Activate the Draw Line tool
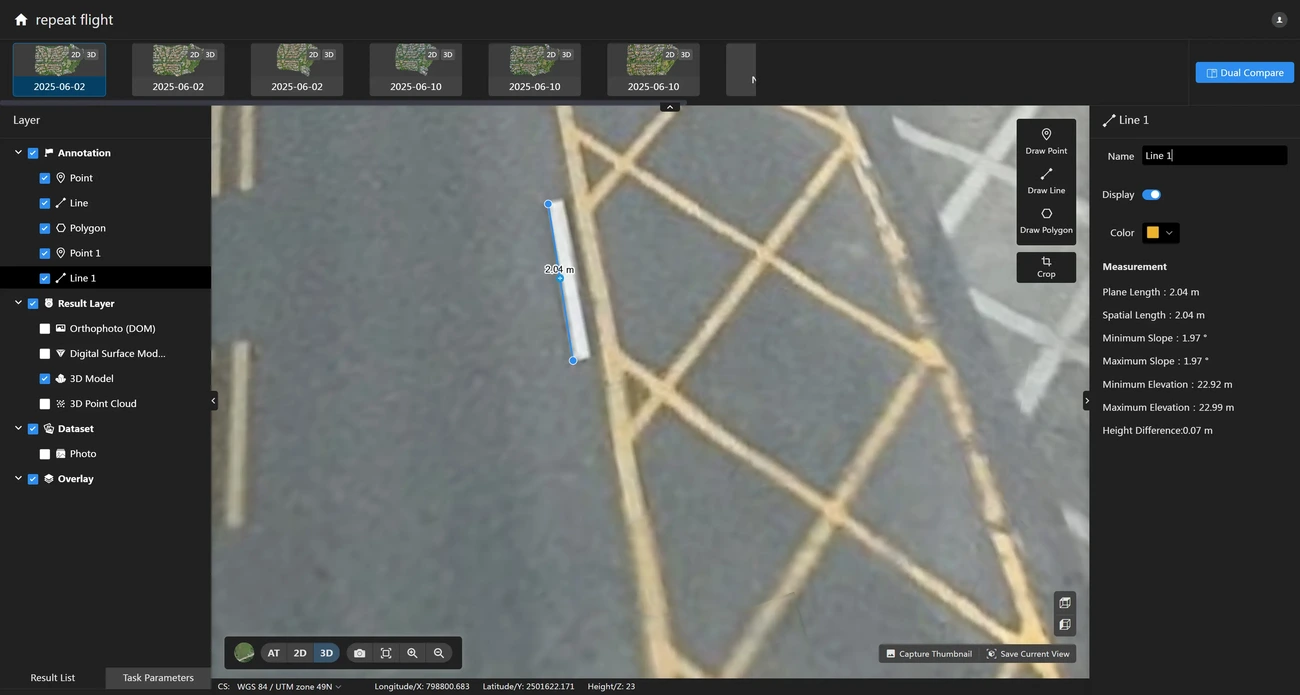Screen dimensions: 1300x695 point(1046,180)
